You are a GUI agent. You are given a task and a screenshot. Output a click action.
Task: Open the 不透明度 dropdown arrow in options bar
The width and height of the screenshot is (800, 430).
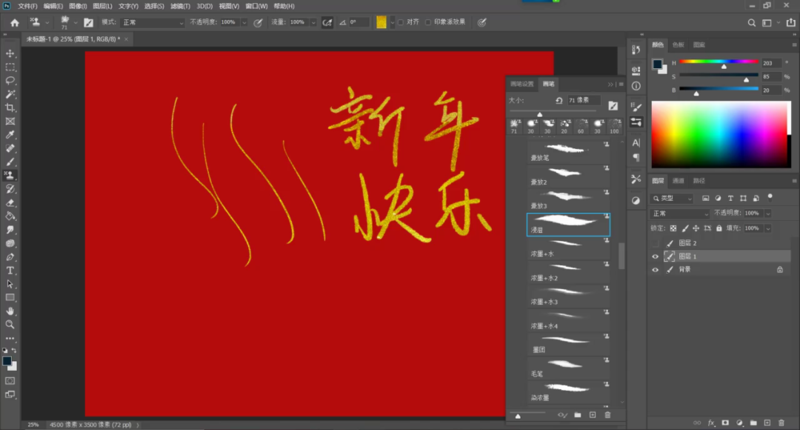coord(244,22)
